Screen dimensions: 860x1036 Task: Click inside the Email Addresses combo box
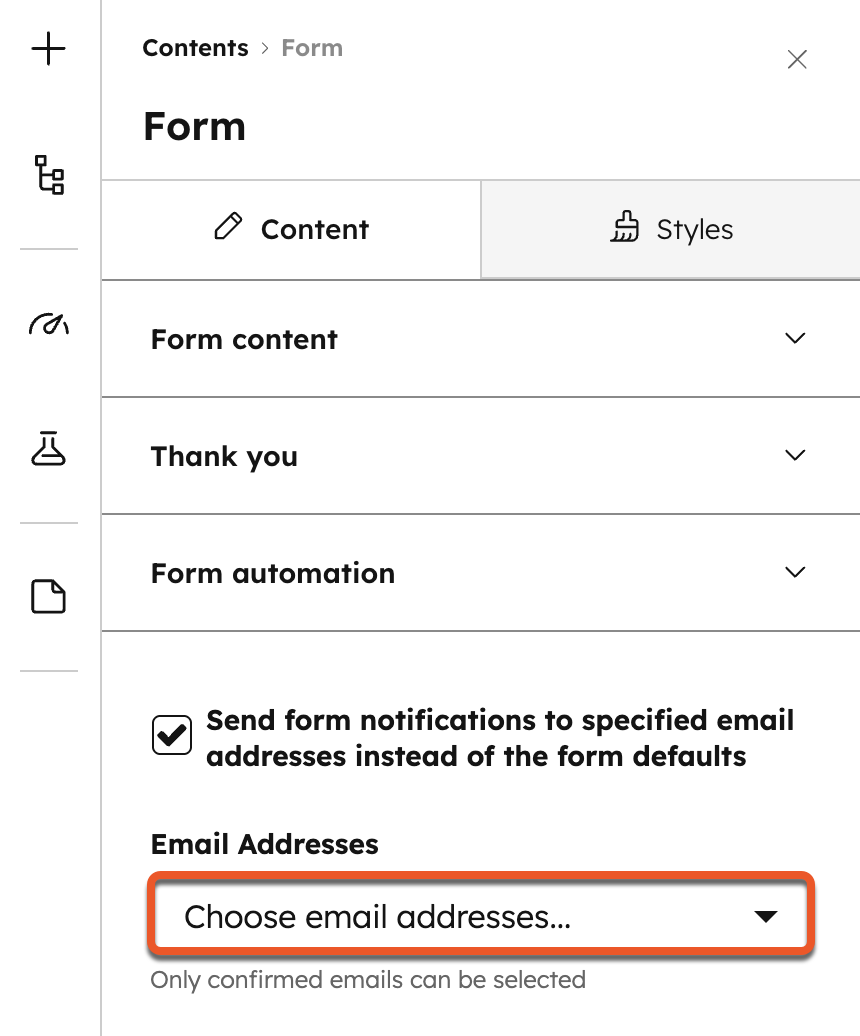tap(400, 913)
